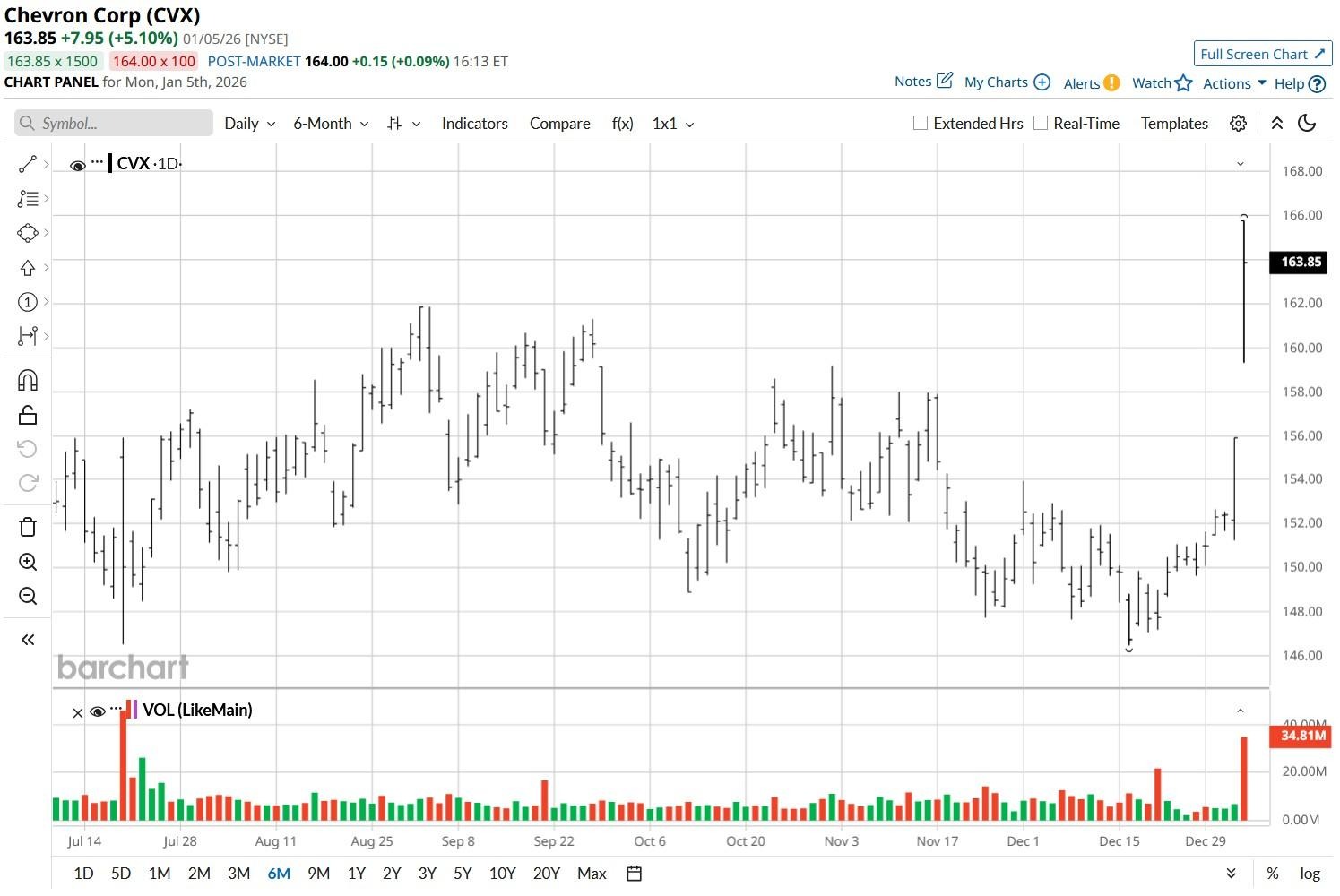Click the Compare button
This screenshot has width=1340, height=896.
(x=560, y=124)
